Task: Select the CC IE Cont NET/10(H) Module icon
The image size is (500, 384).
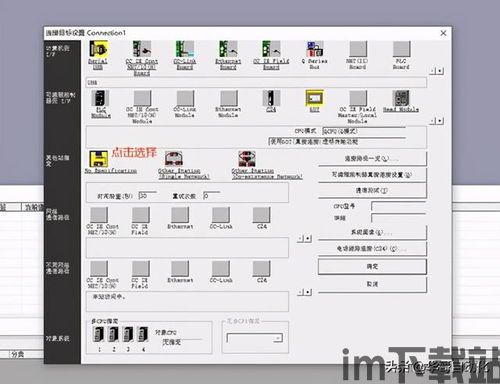Action: coord(142,98)
